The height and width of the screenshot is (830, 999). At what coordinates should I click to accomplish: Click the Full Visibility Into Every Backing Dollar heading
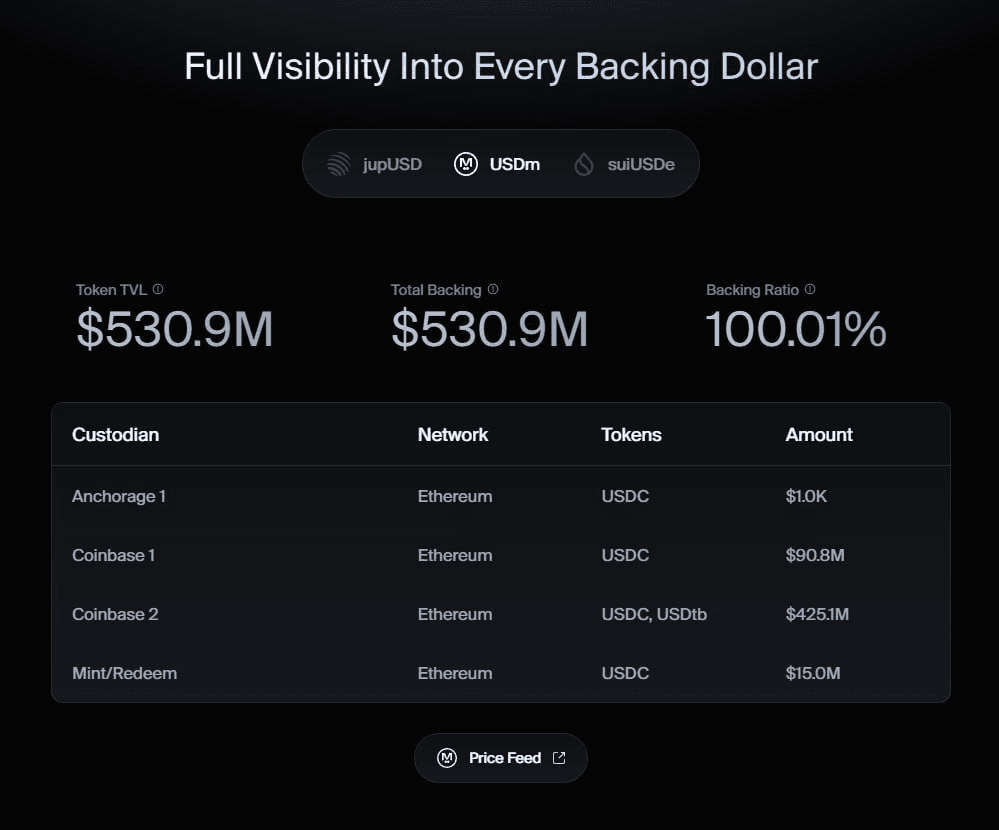[501, 67]
